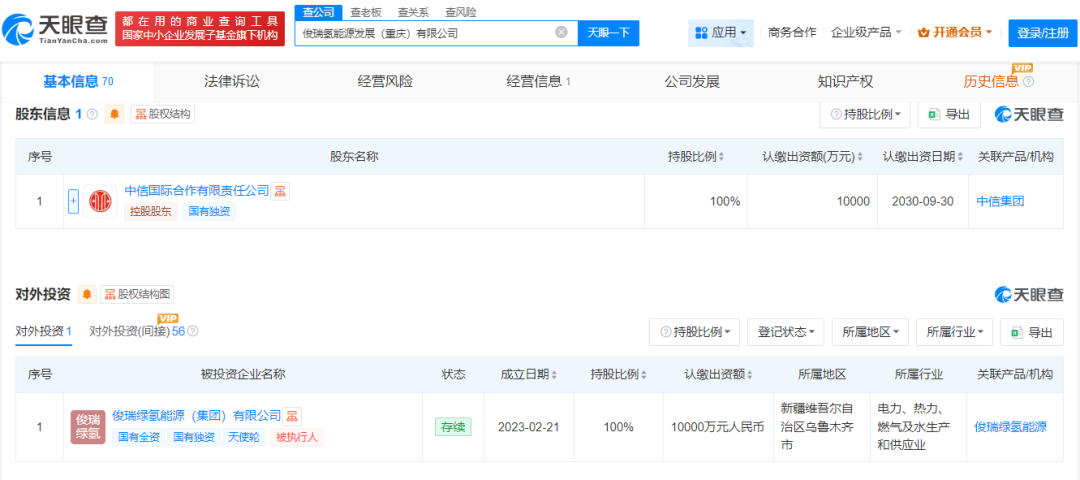Switch to the 法律诉讼 tab

231,81
